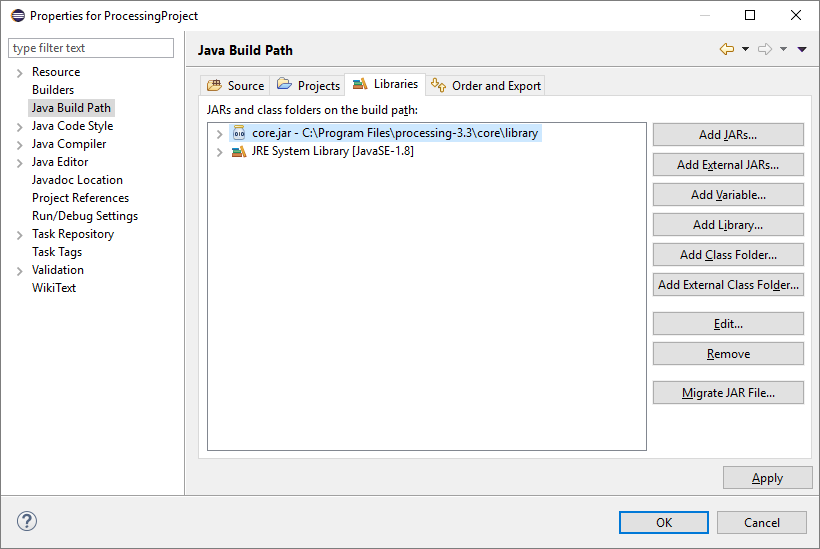This screenshot has width=820, height=549.
Task: Select Builders in the properties tree
Action: pos(53,90)
